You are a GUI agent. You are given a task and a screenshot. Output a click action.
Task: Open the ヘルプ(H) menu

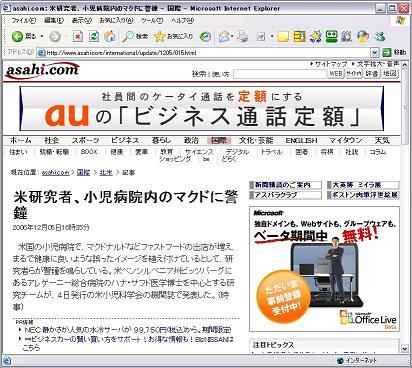[182, 21]
